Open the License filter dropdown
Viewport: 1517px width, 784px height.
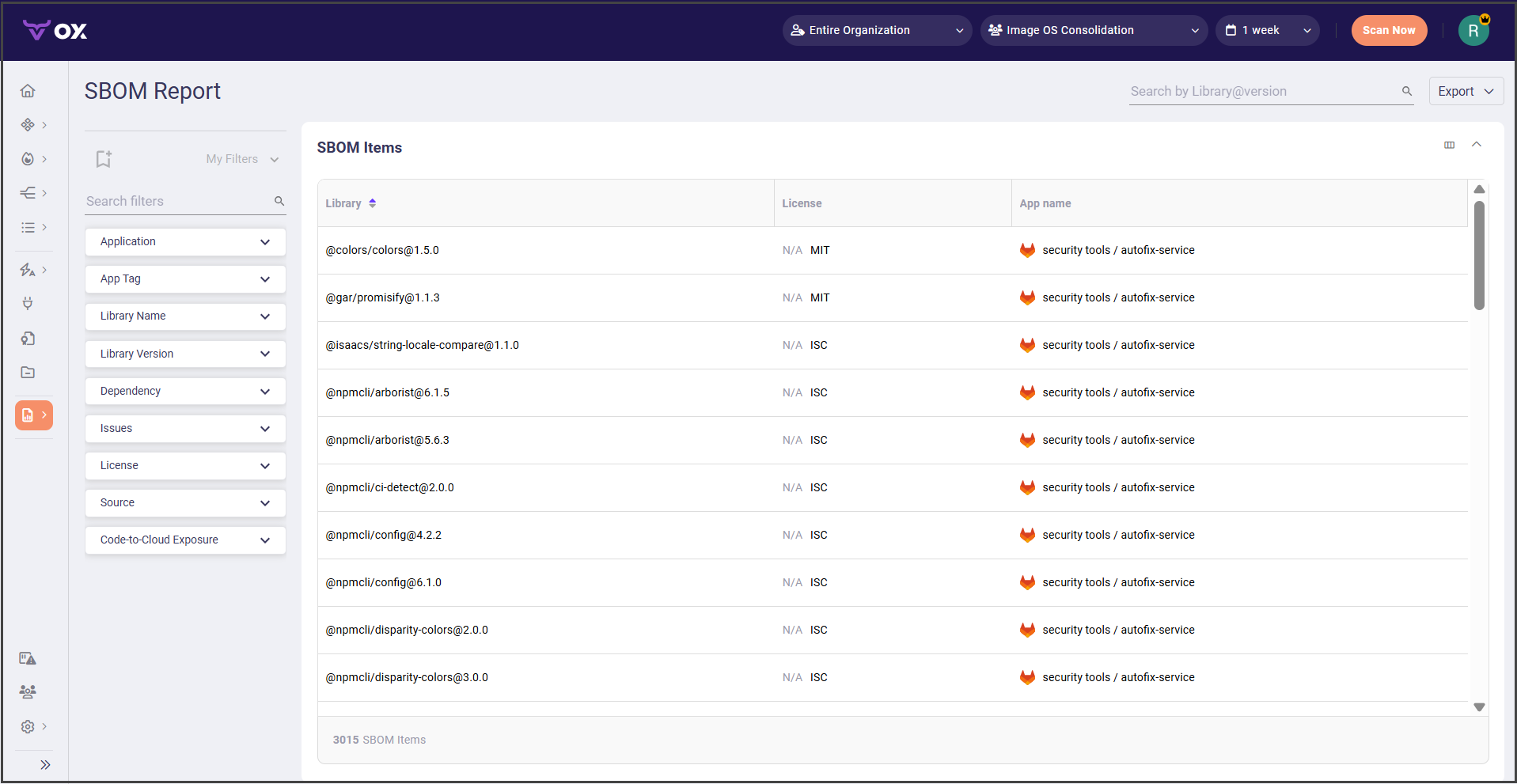point(185,466)
